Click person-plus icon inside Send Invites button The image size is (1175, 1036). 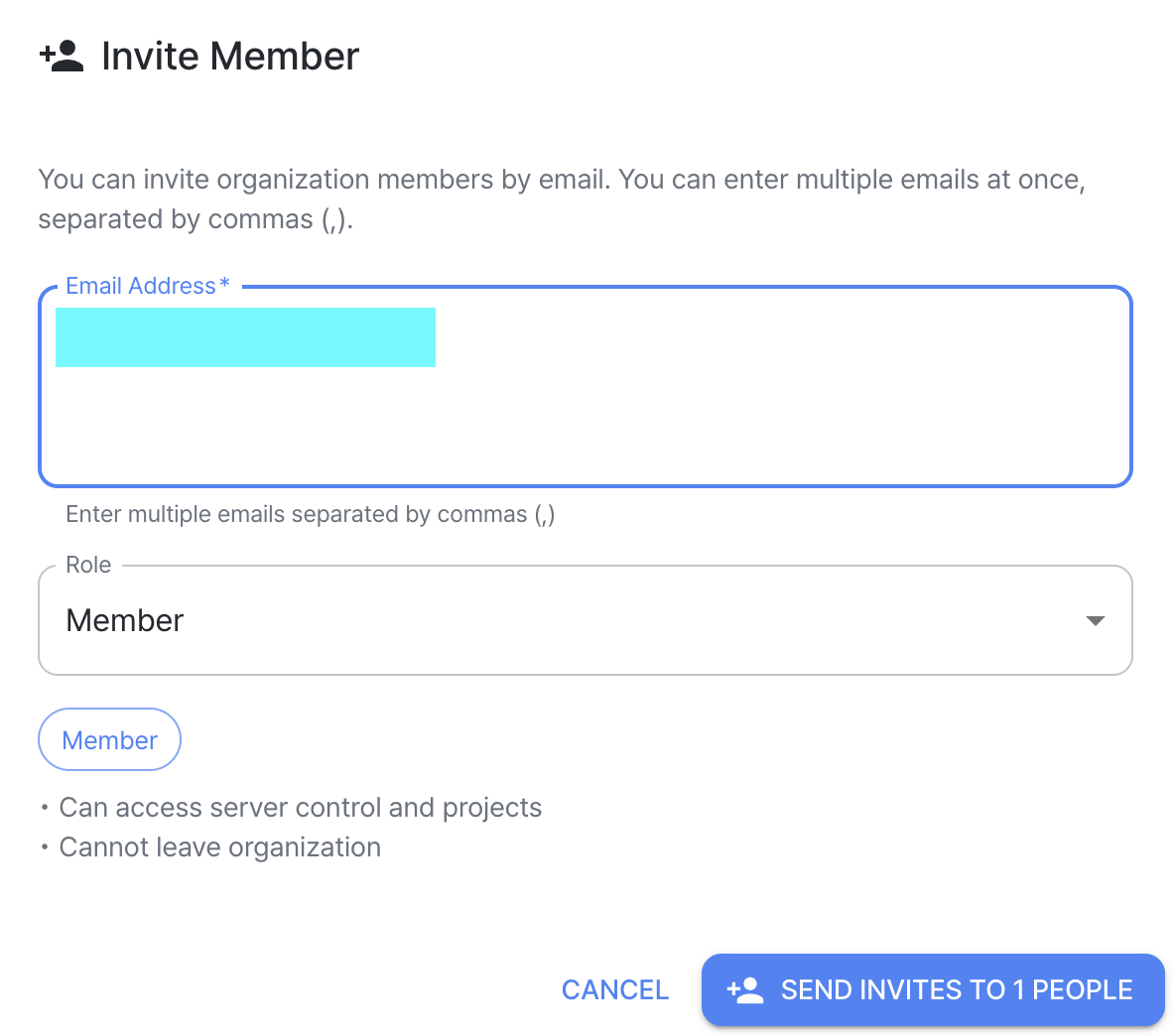(x=745, y=990)
